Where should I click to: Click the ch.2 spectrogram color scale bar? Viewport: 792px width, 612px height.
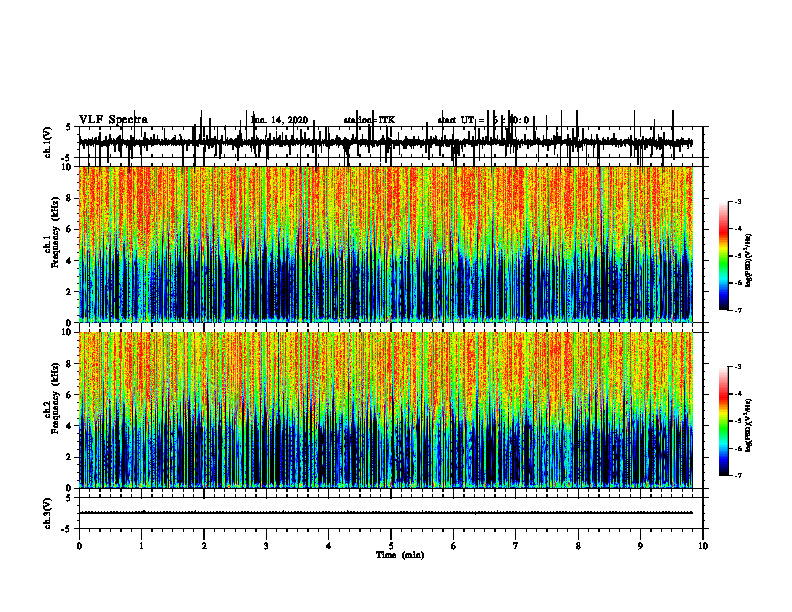point(723,421)
